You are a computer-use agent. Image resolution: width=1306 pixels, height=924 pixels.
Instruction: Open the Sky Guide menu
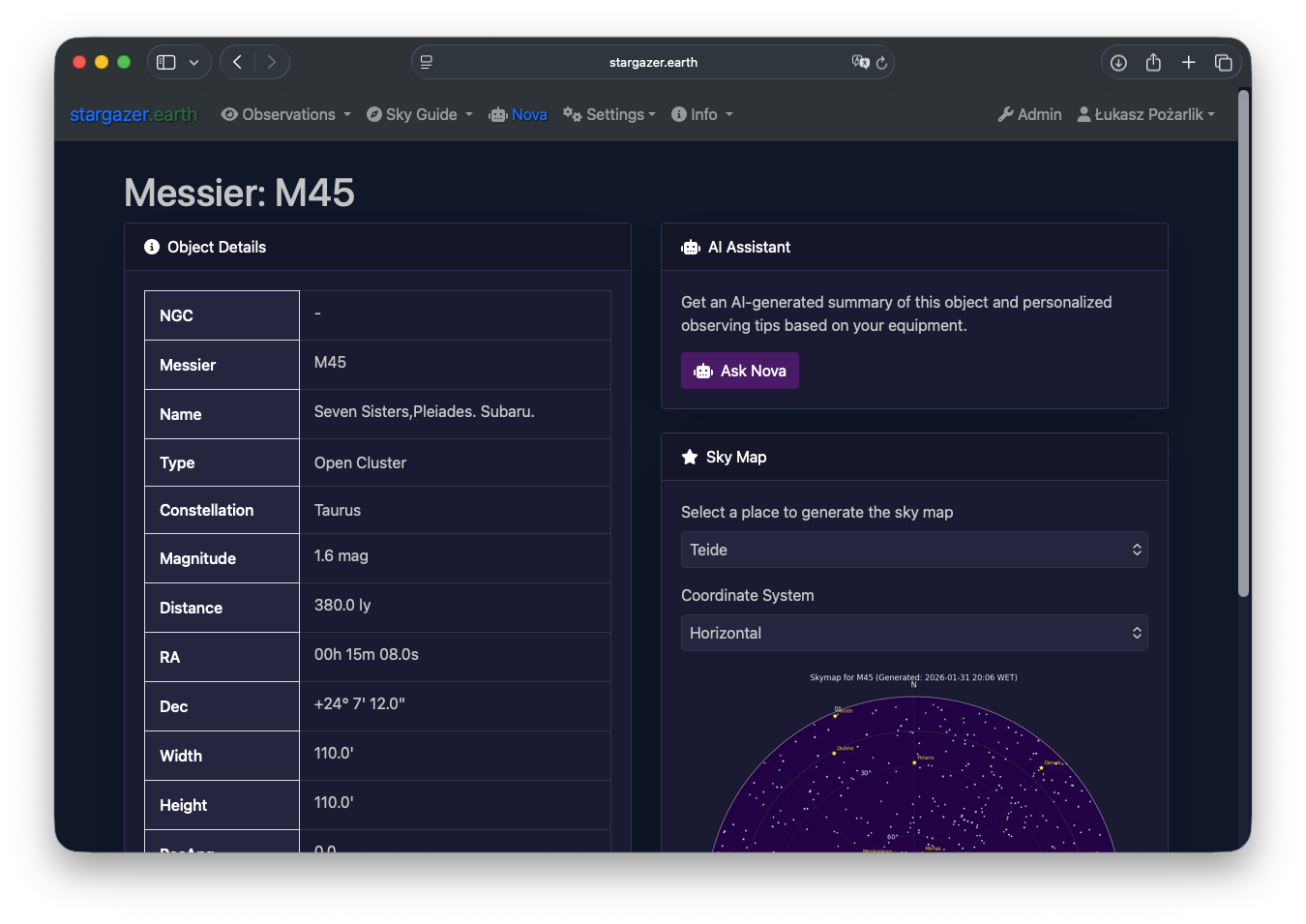[x=420, y=114]
